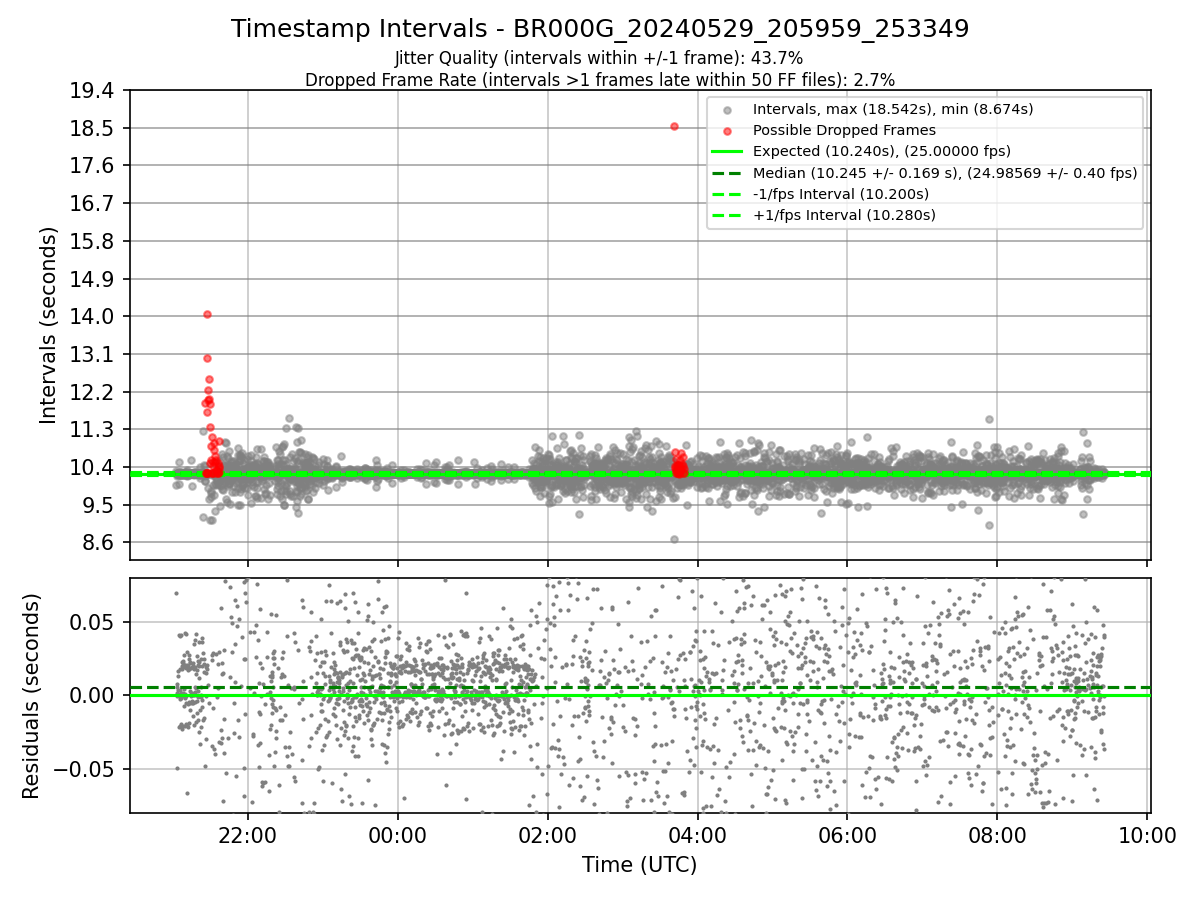Click the gray dot marker in the legend

pos(727,110)
